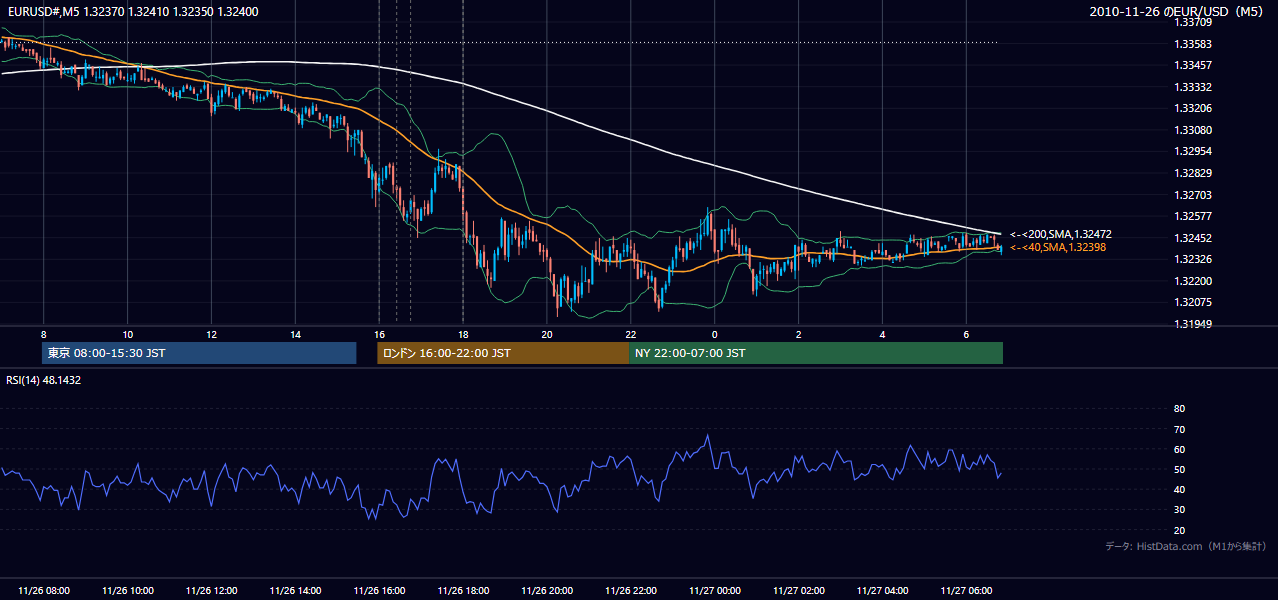Click RSI level 40 on the scale
Screen dimensions: 1278x600
coord(1179,490)
